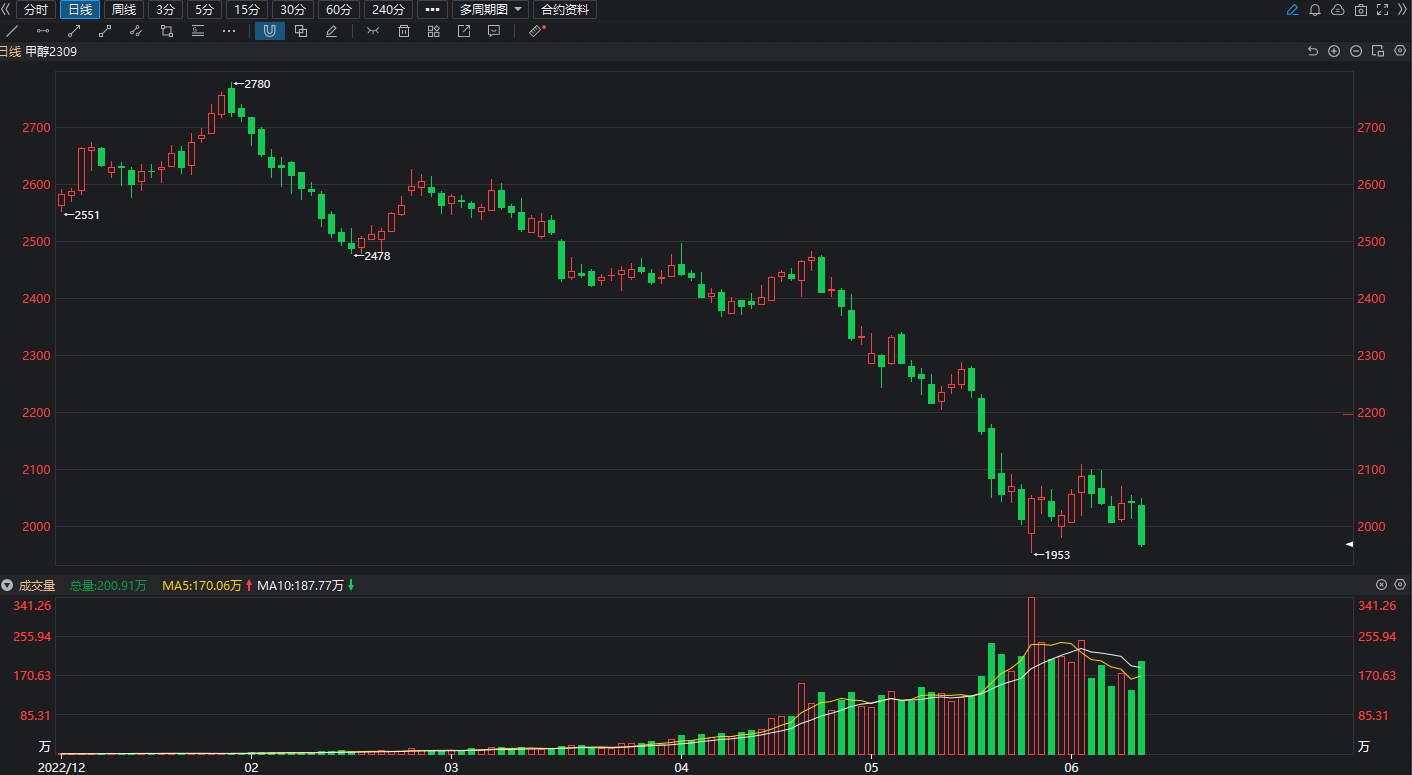This screenshot has width=1412, height=775.
Task: Click the 分时 intraday button
Action: pyautogui.click(x=35, y=10)
